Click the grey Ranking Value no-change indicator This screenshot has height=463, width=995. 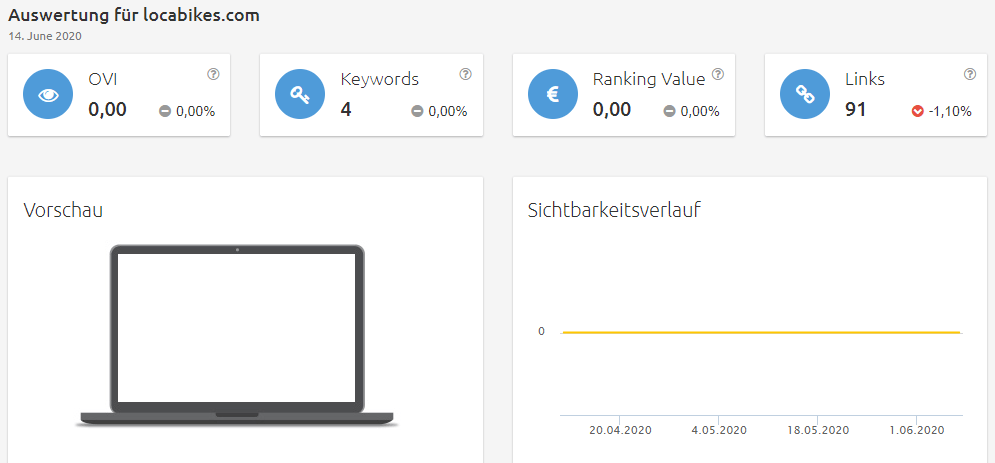click(669, 112)
